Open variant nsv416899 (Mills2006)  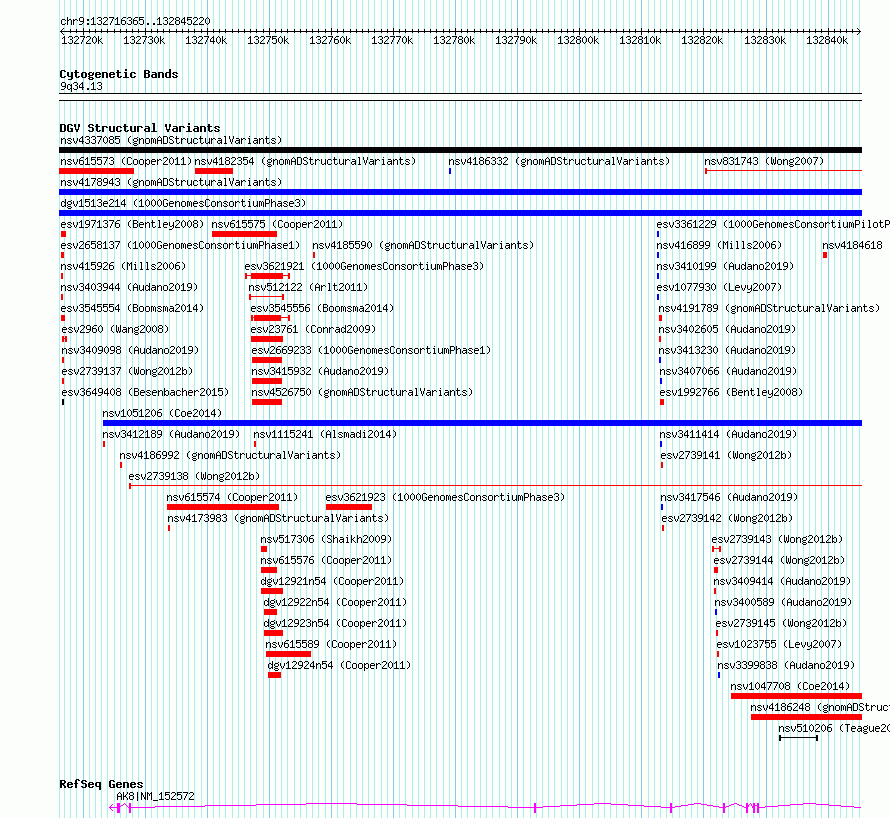click(719, 245)
